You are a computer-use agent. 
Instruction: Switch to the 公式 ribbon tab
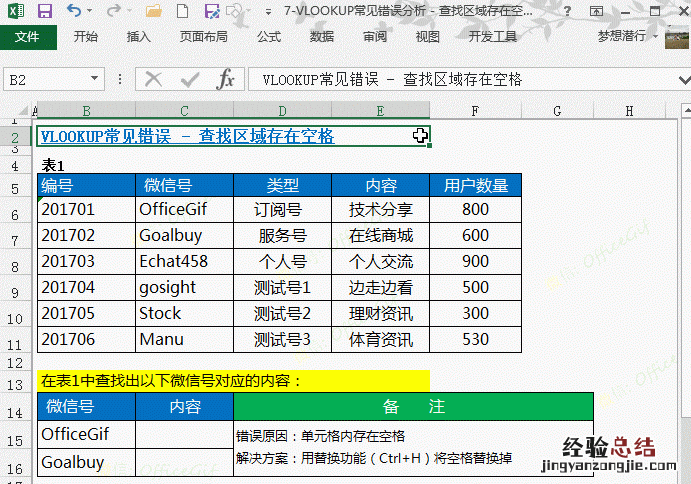268,37
